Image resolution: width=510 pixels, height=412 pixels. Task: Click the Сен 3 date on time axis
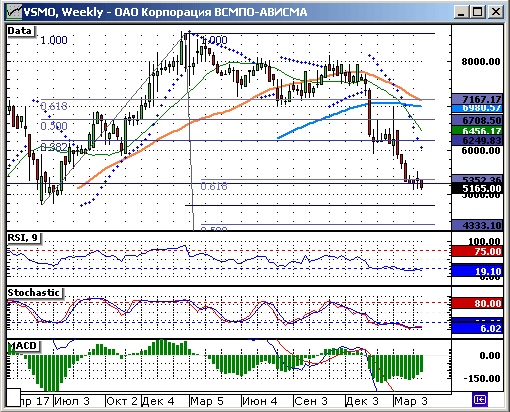pyautogui.click(x=311, y=401)
